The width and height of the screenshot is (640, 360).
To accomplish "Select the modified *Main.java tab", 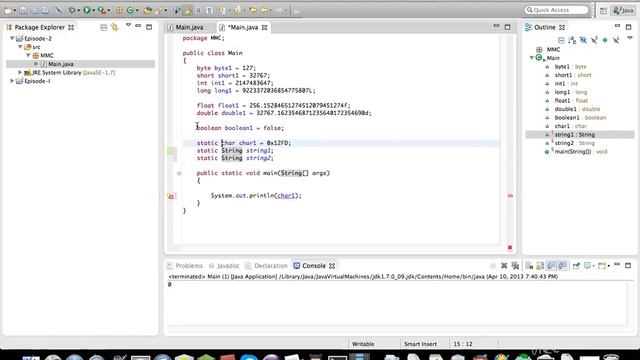I will coord(243,27).
